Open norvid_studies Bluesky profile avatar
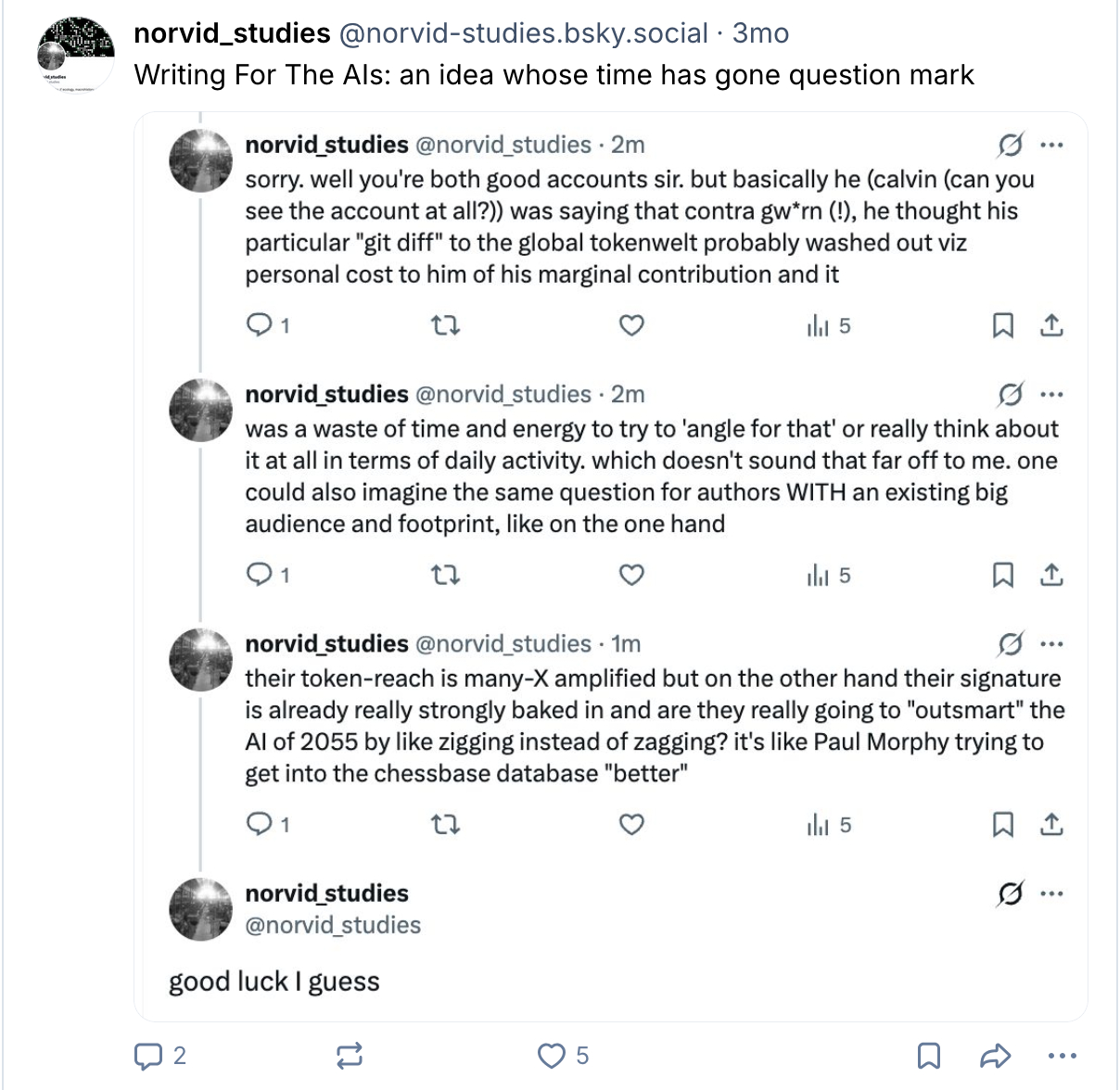The height and width of the screenshot is (1090, 1120). pos(75,54)
